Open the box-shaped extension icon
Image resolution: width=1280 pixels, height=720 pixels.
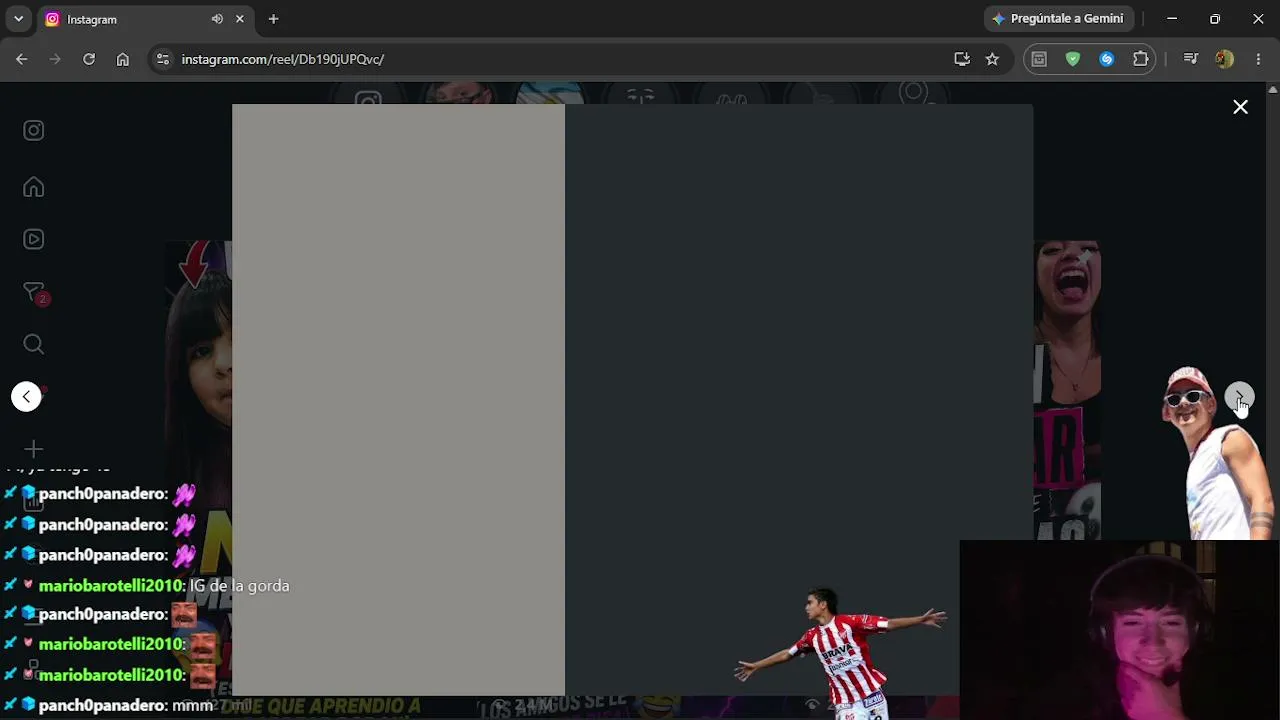[1039, 59]
